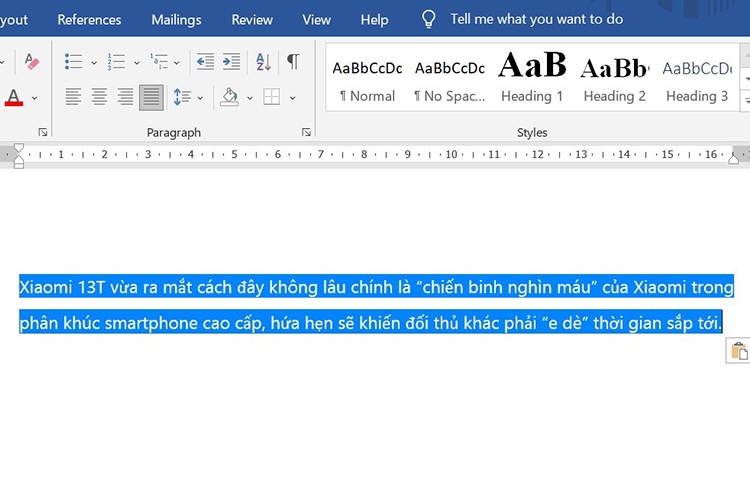The height and width of the screenshot is (500, 750).
Task: Click the Clear All Formatting eraser icon
Action: click(x=31, y=62)
